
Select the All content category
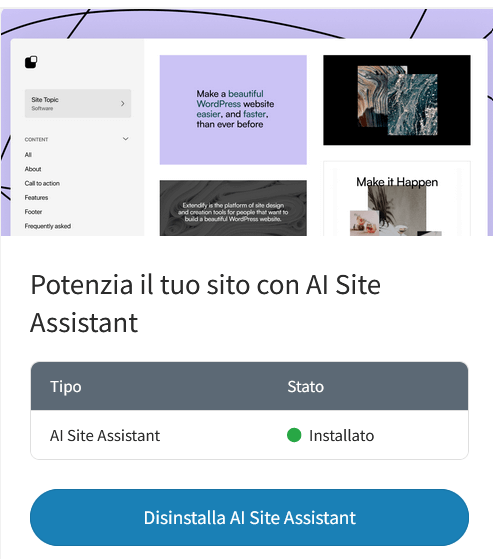(x=28, y=155)
